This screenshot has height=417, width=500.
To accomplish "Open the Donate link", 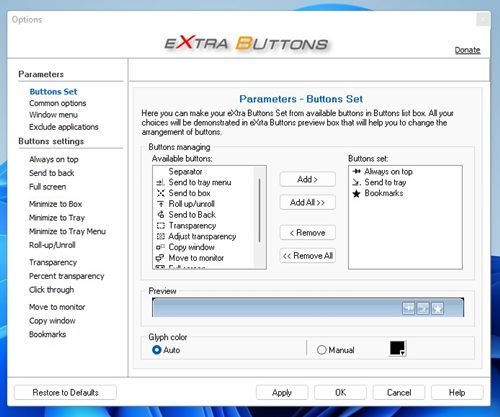I will (467, 50).
